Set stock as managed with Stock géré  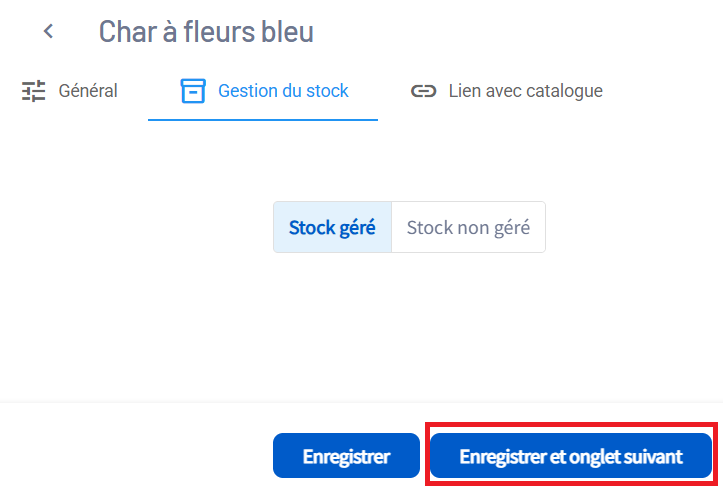click(x=332, y=228)
